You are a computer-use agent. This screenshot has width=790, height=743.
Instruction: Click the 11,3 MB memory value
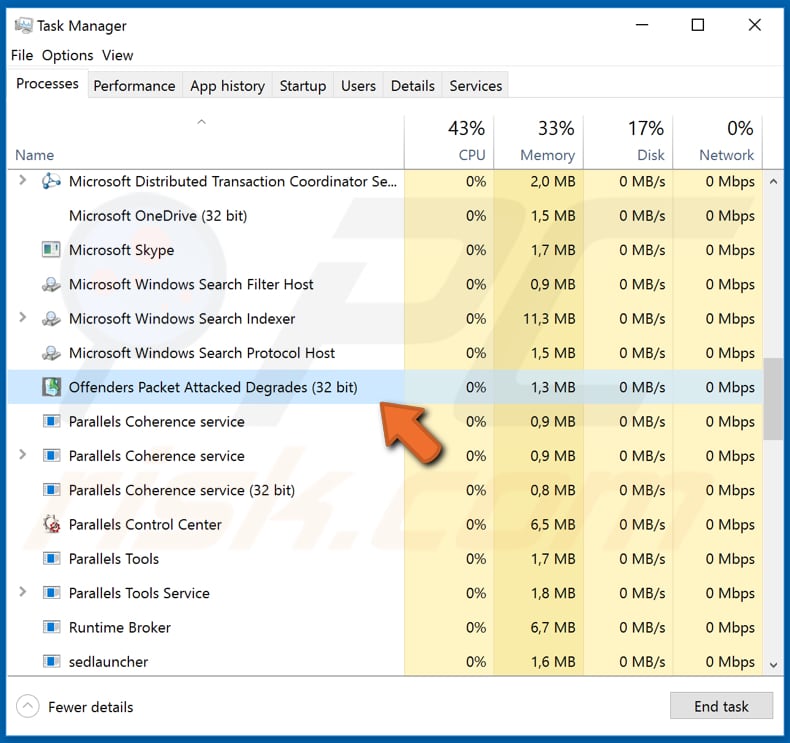549,318
